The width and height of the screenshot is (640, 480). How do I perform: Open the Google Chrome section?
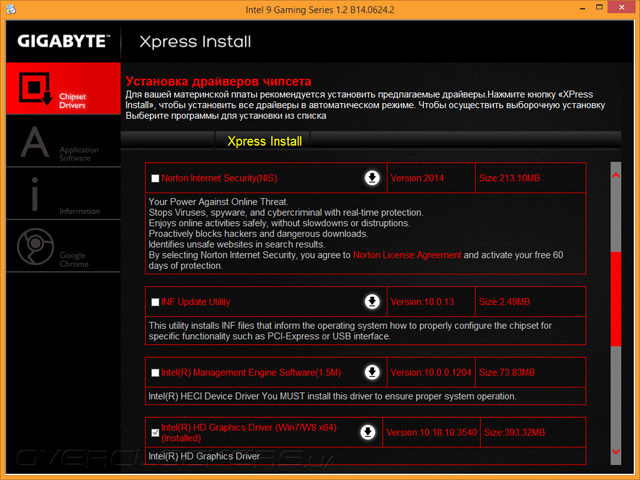pos(63,246)
